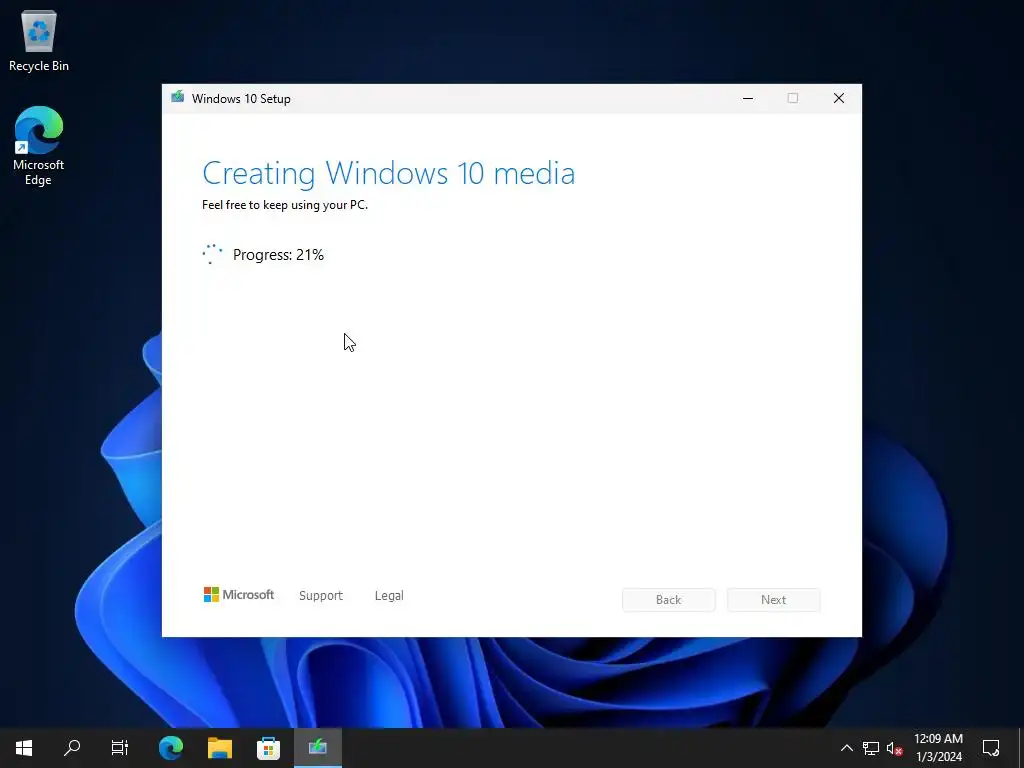Launch Edge from the taskbar

171,747
